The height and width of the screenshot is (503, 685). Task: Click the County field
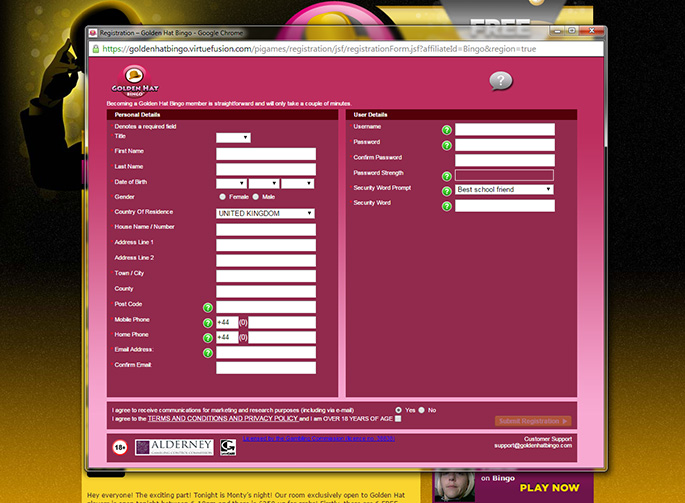[266, 291]
